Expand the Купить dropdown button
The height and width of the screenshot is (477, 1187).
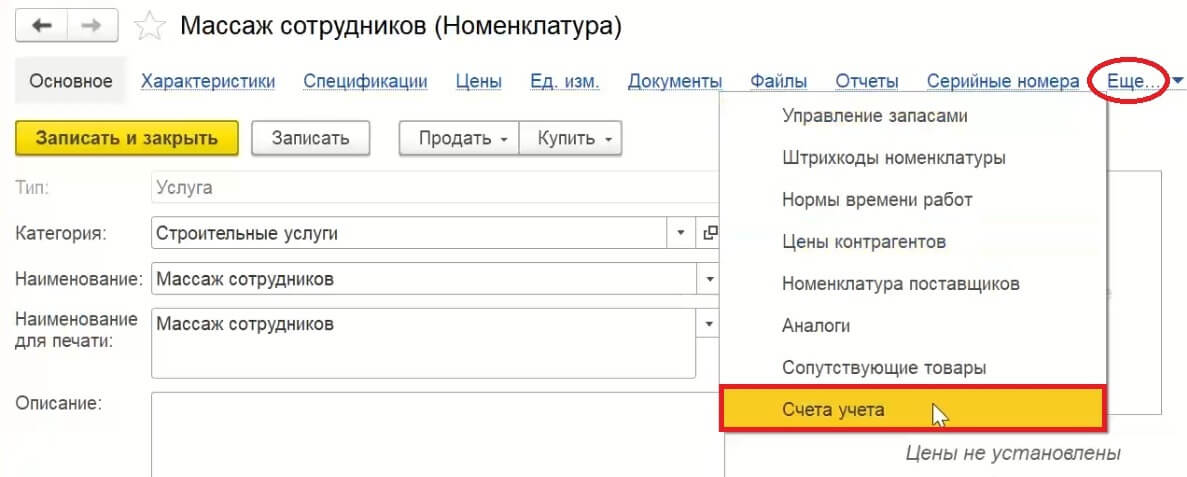[x=571, y=139]
